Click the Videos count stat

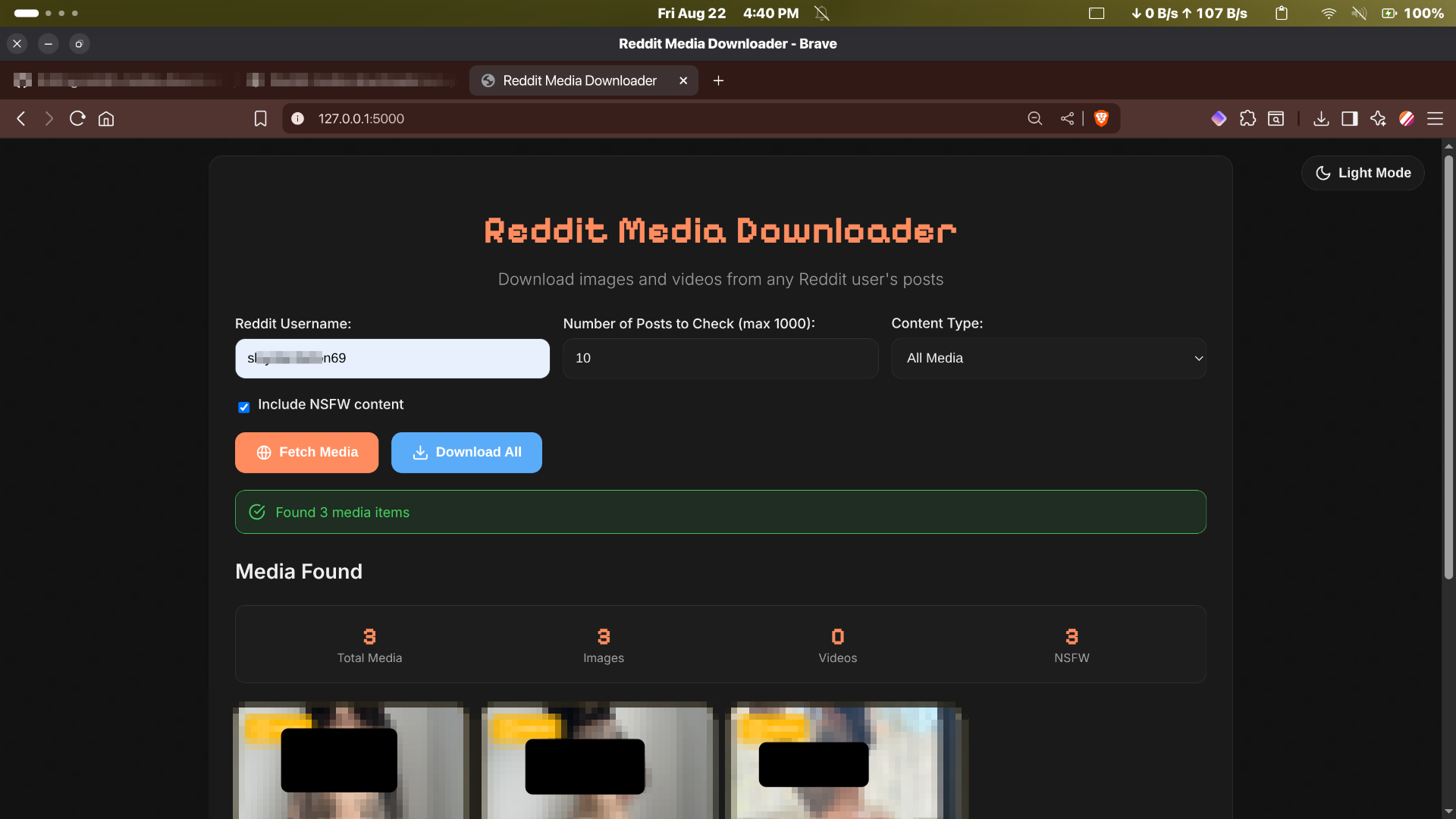point(837,645)
